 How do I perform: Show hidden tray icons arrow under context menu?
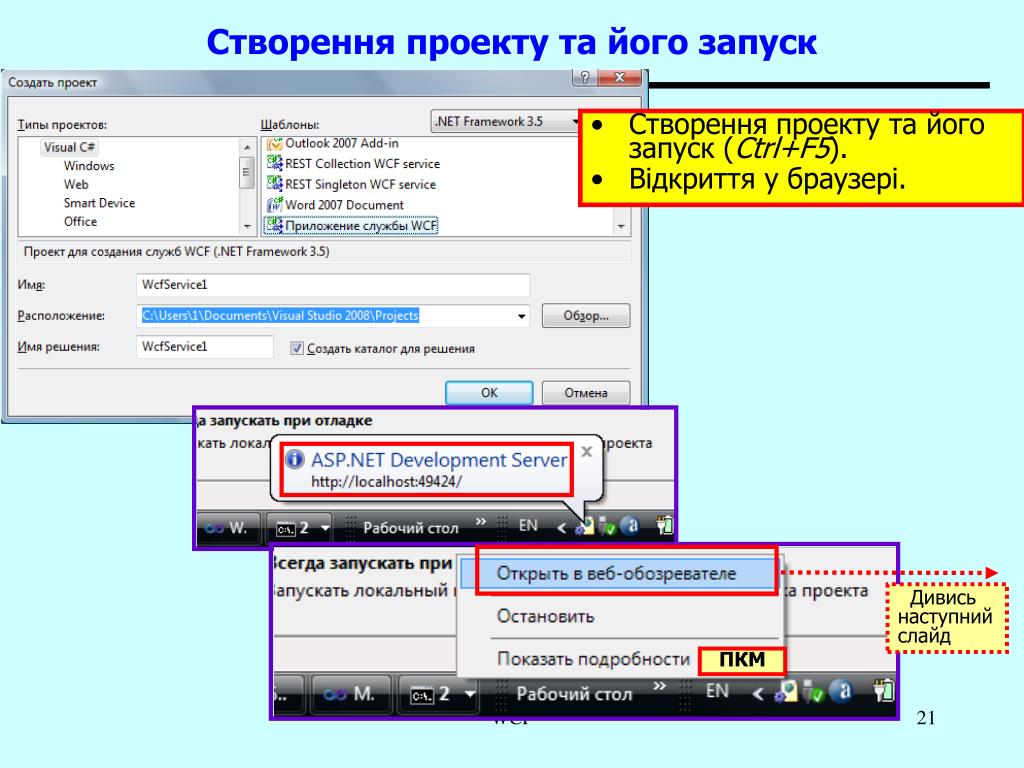pos(758,694)
